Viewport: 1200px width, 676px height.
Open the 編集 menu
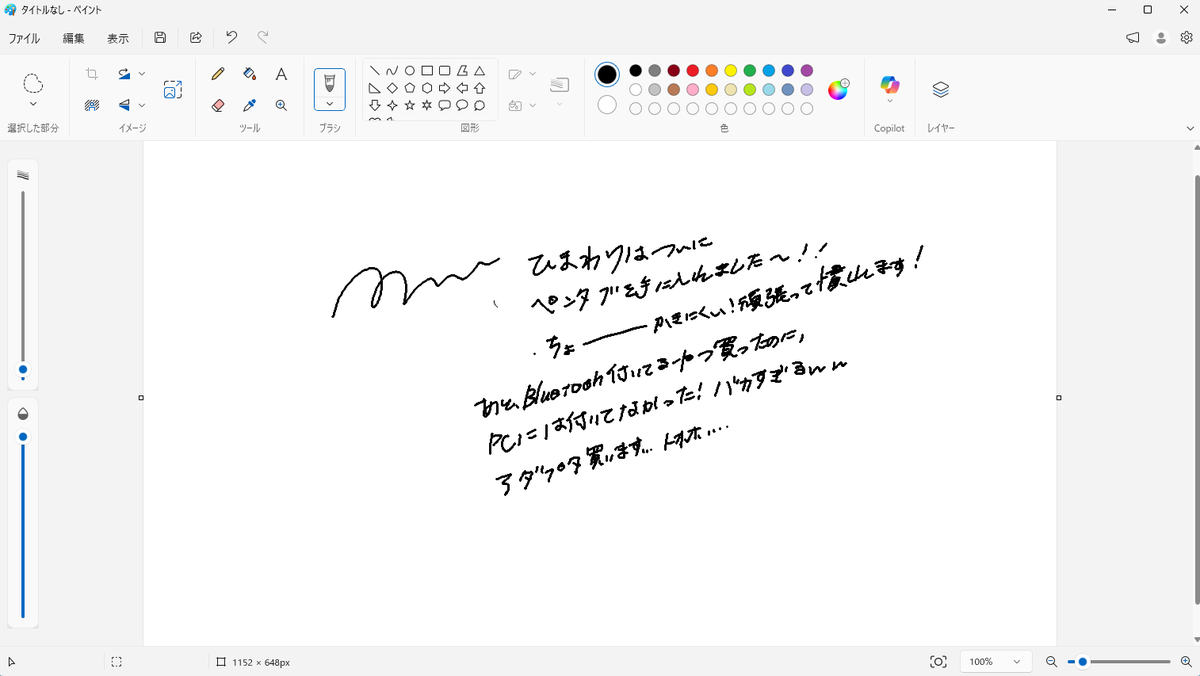click(74, 38)
